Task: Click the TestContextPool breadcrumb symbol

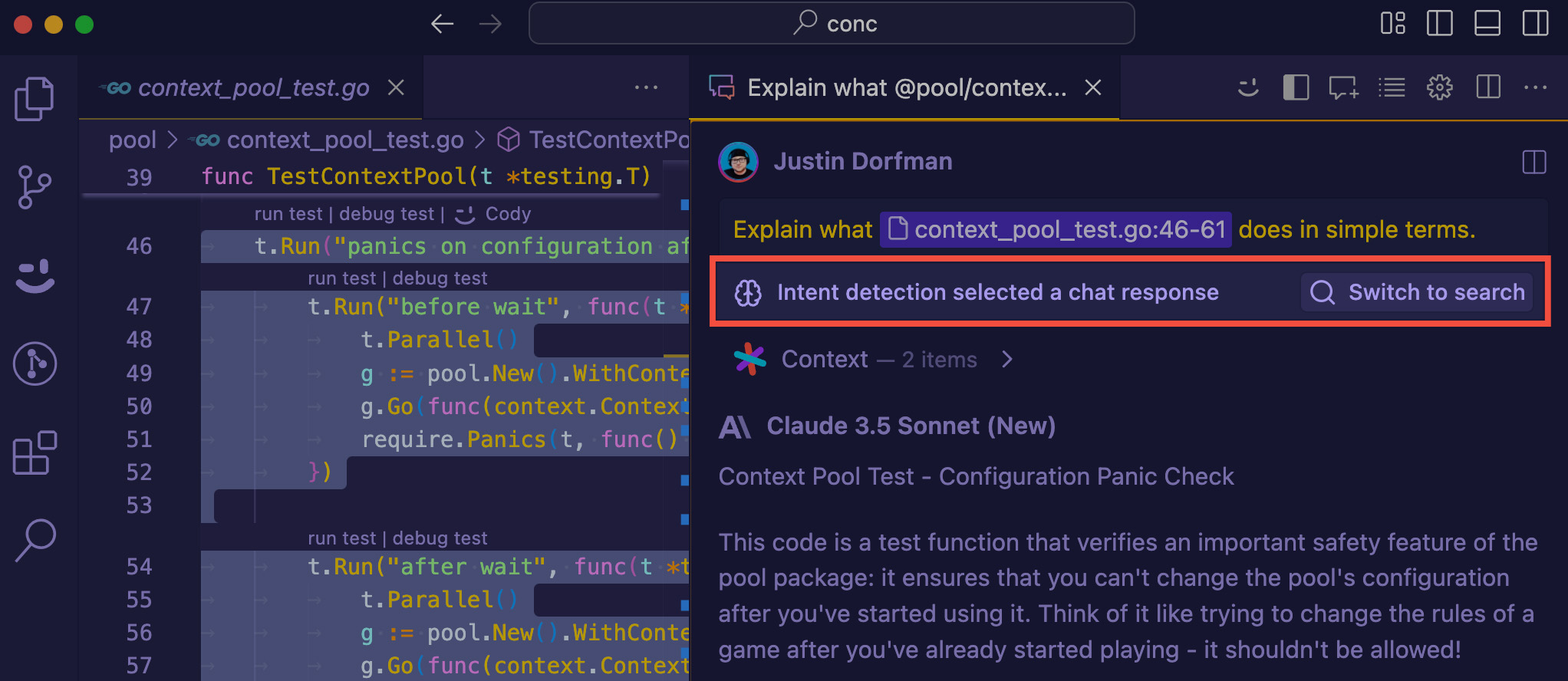Action: pyautogui.click(x=593, y=140)
